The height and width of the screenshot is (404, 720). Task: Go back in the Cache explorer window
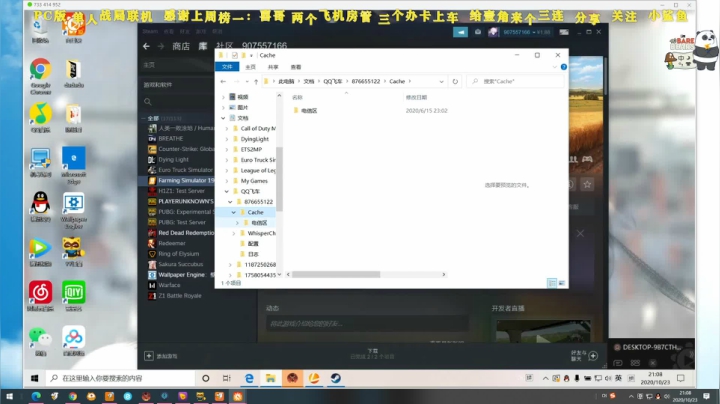point(223,81)
